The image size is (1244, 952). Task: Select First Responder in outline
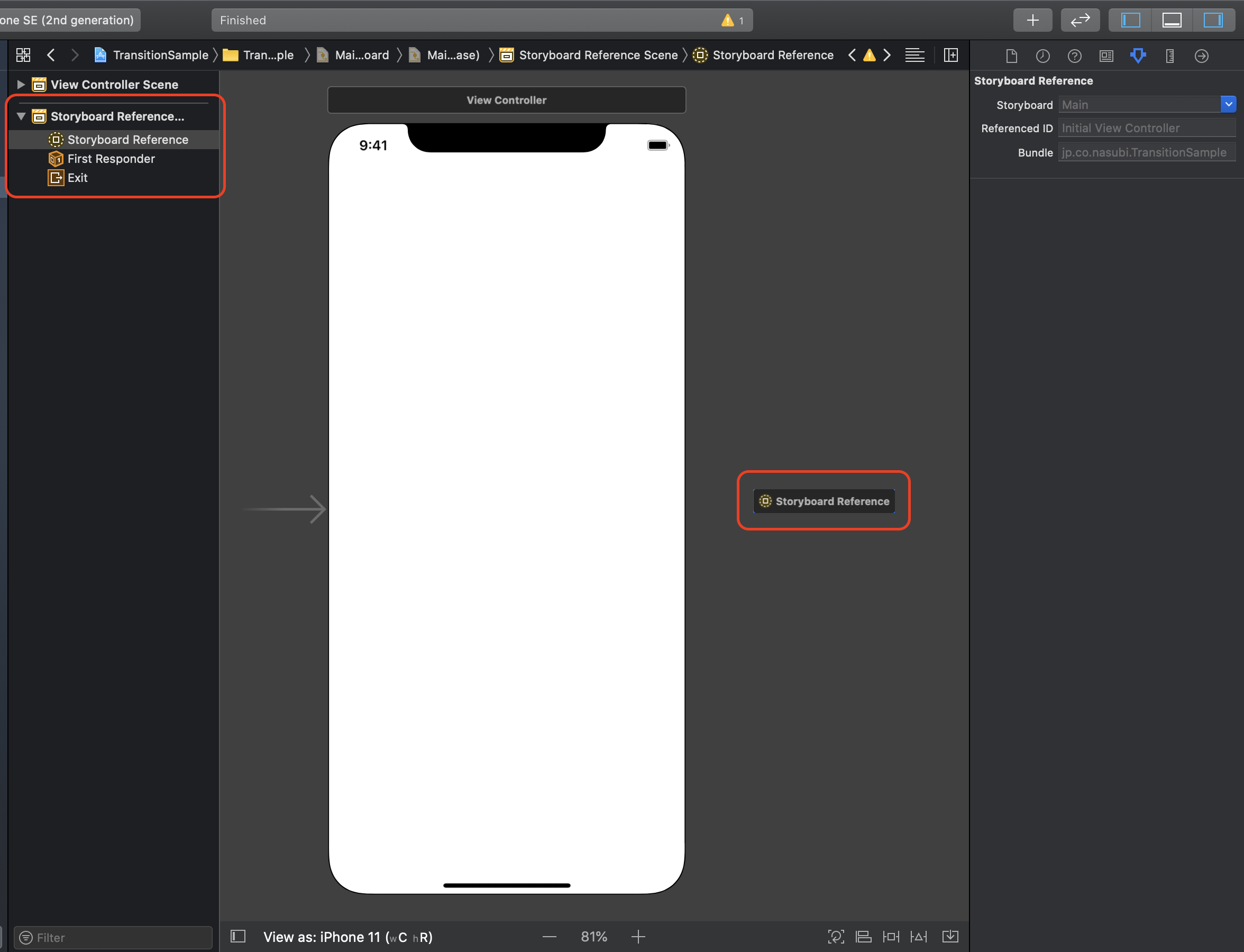(x=113, y=159)
